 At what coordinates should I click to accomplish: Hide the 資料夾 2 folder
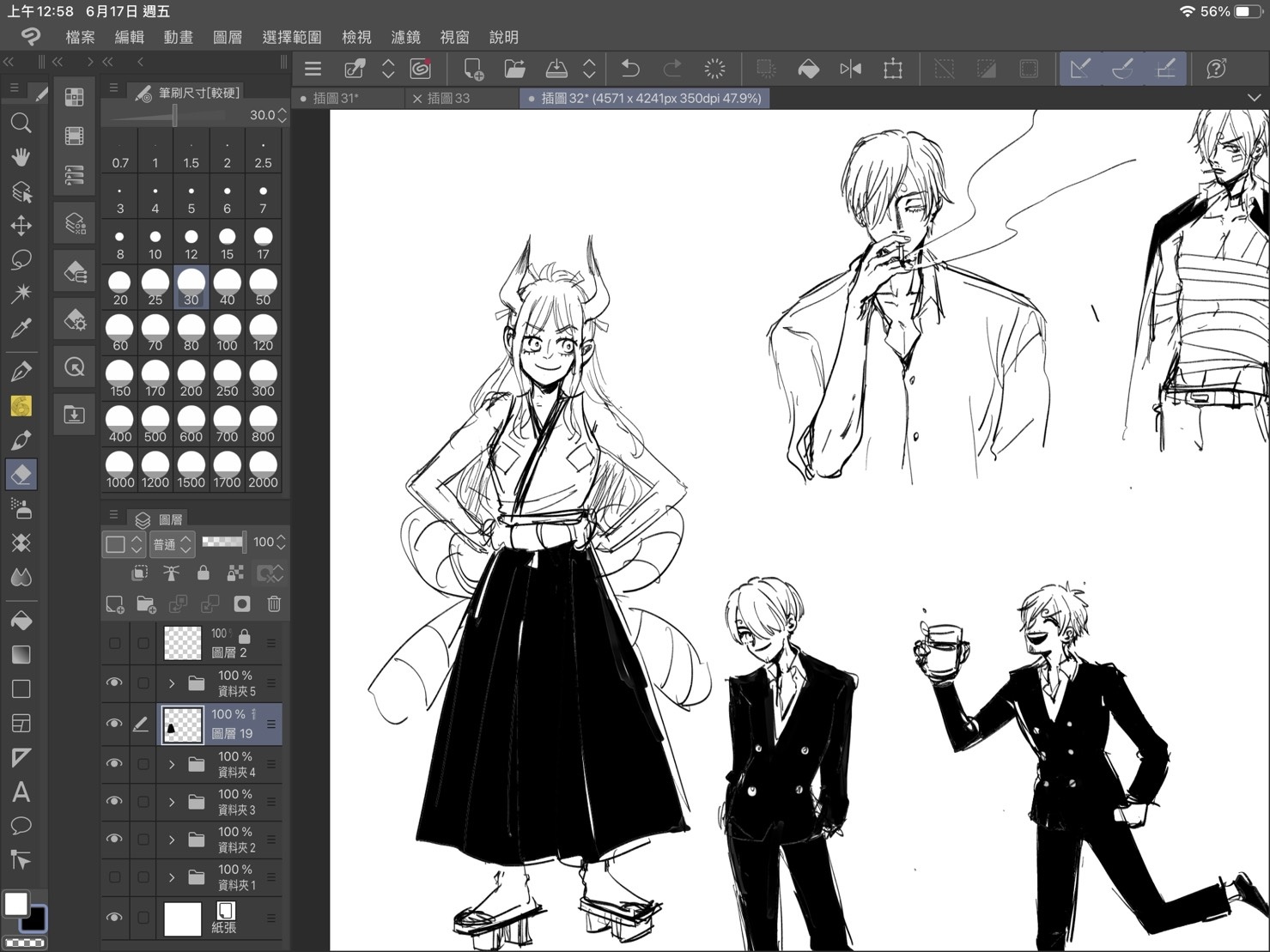pos(114,839)
